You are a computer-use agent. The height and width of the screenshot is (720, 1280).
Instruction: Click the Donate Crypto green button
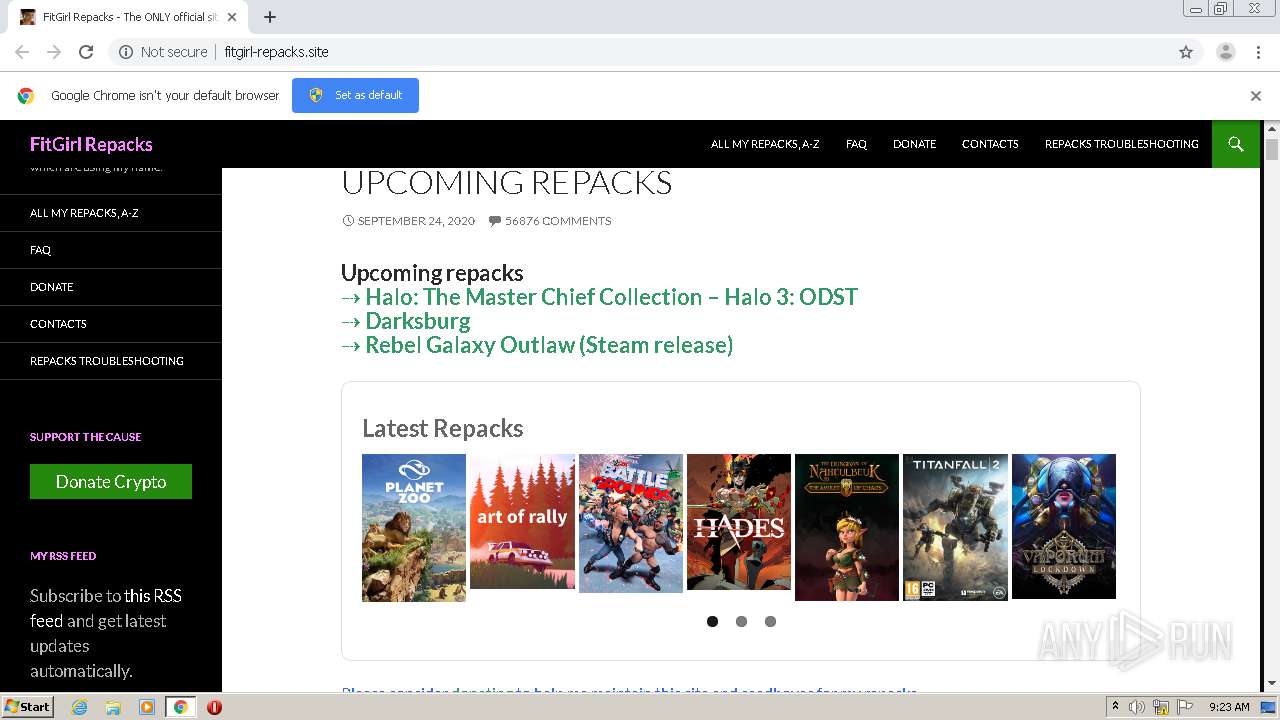point(111,481)
